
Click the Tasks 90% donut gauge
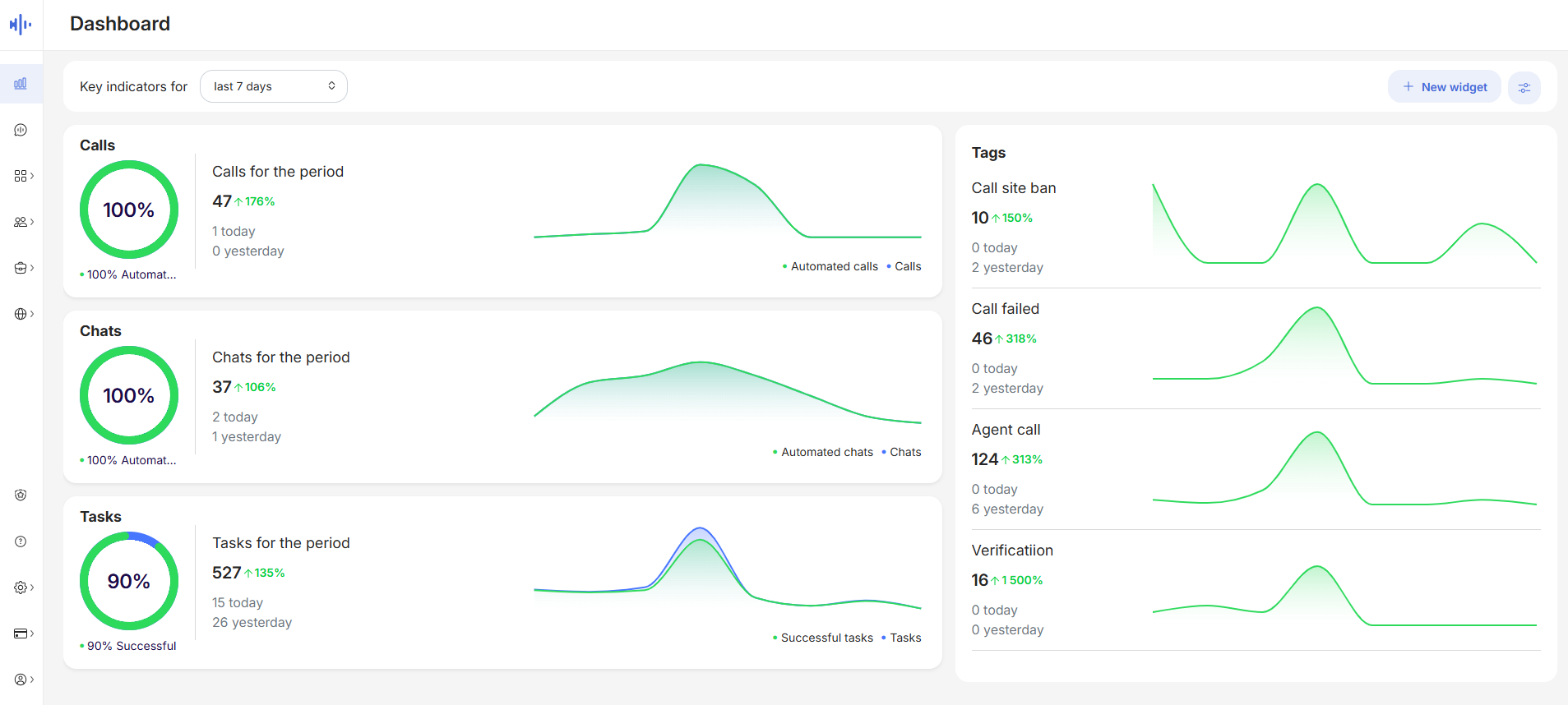click(129, 581)
